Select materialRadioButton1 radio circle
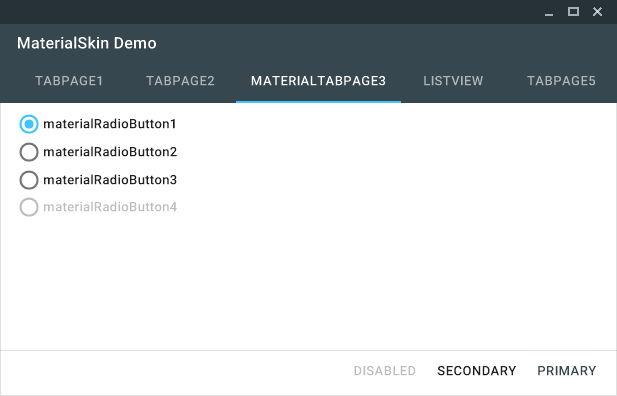 click(29, 124)
